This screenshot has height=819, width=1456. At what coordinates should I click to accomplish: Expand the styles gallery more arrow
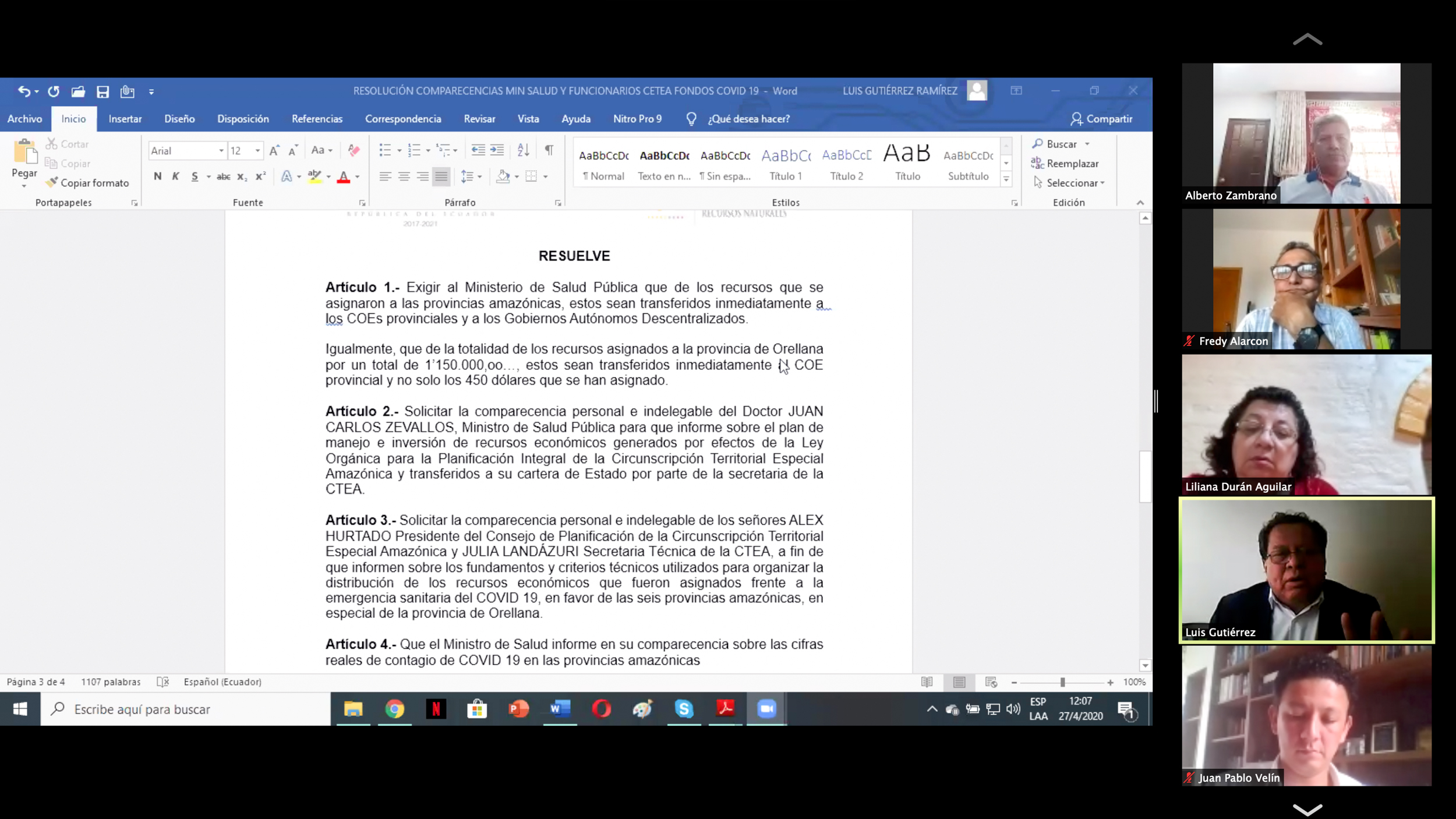[1006, 179]
